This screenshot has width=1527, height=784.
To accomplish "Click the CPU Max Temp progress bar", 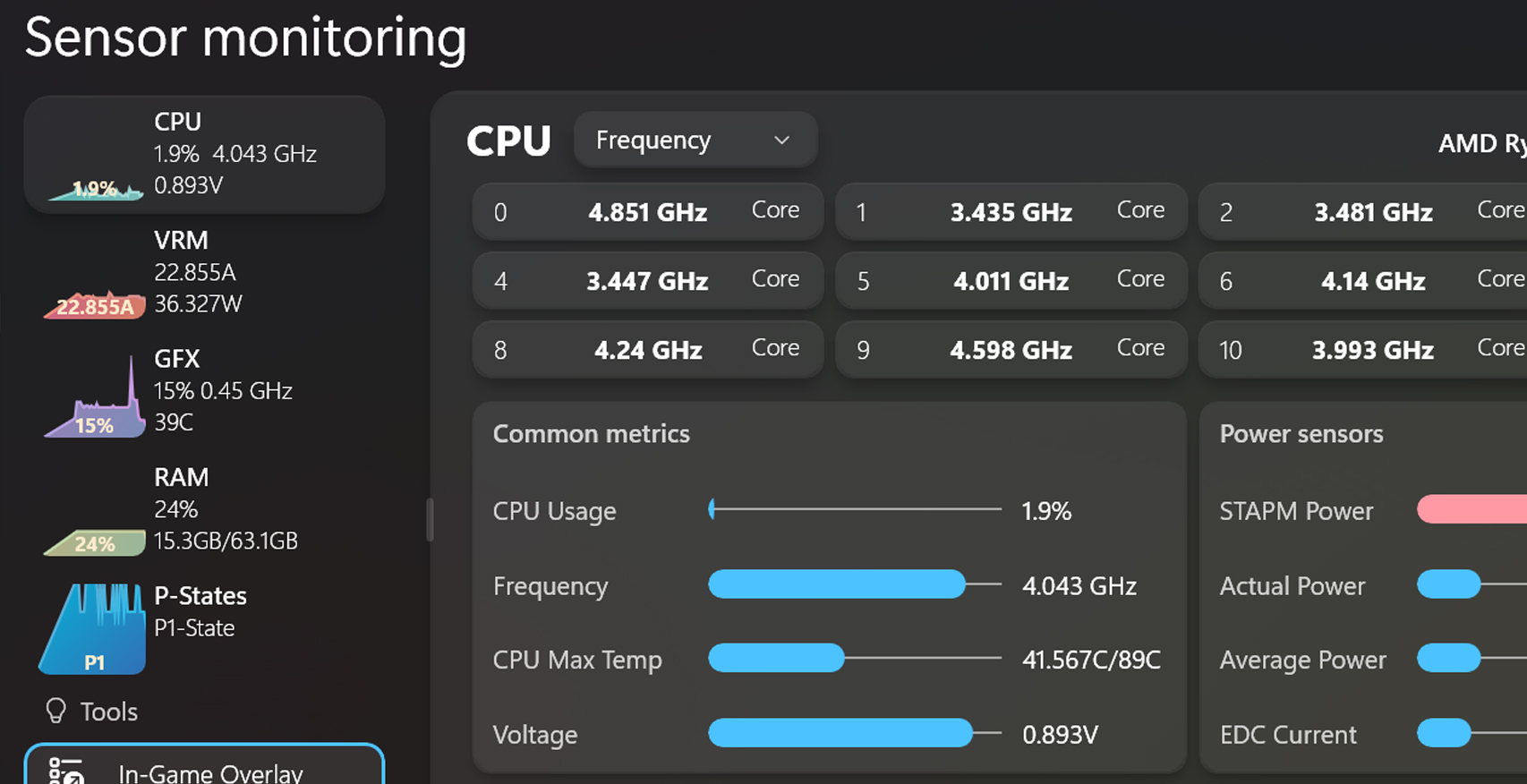I will pyautogui.click(x=855, y=659).
